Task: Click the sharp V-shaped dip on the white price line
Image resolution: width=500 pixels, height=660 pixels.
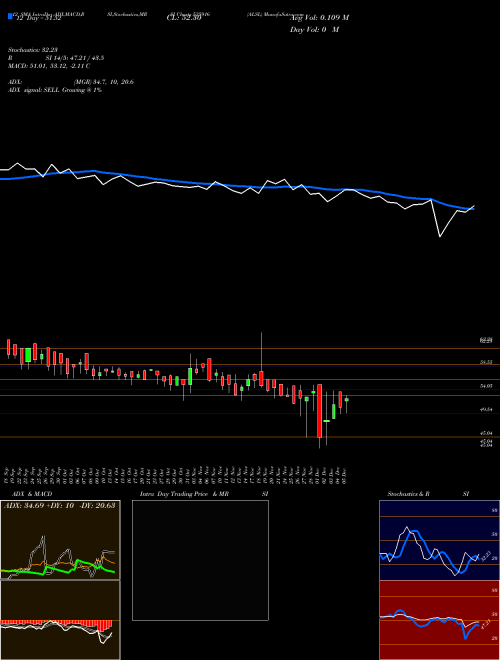Action: (440, 236)
